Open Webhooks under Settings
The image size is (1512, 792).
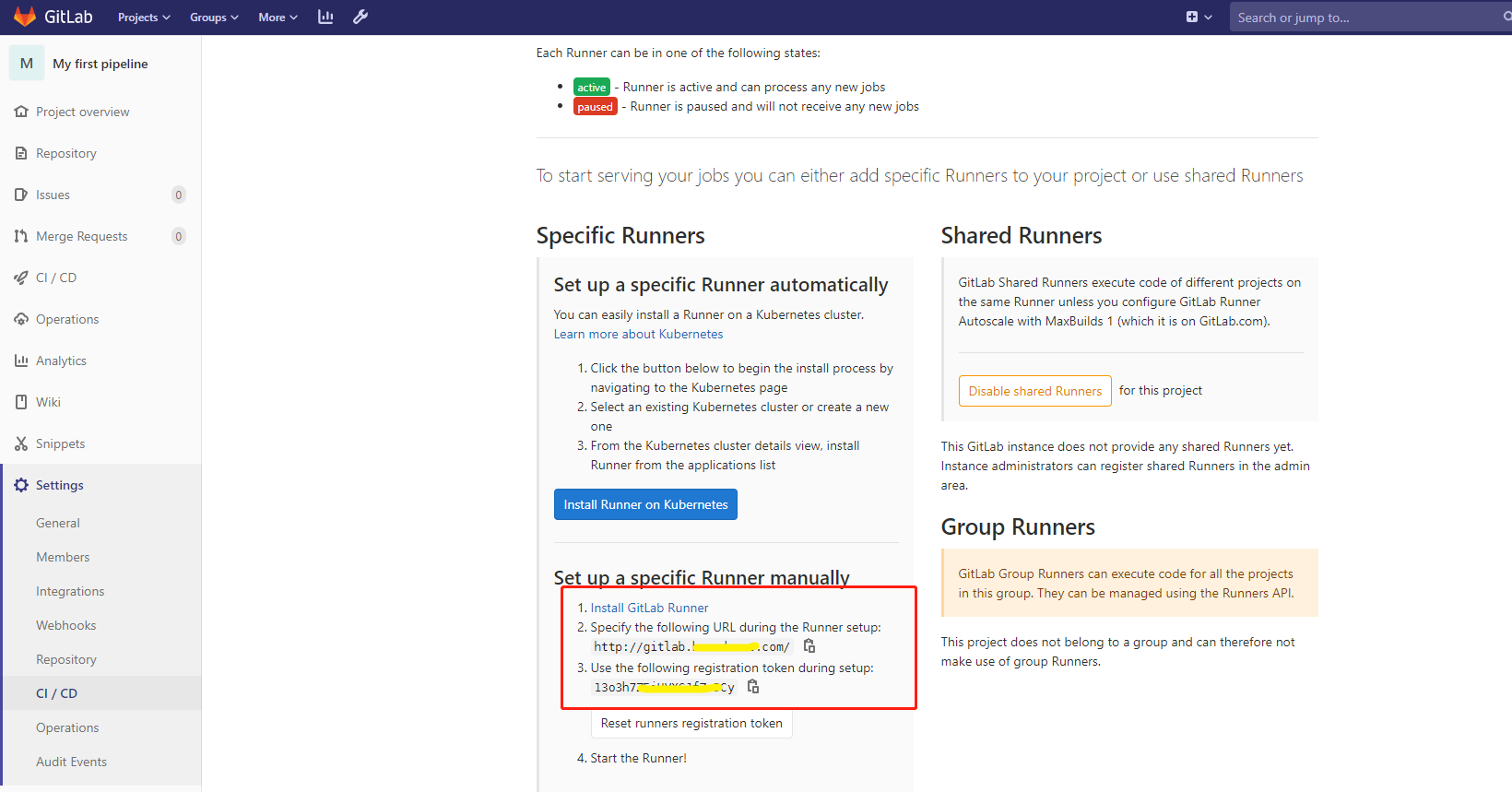65,625
